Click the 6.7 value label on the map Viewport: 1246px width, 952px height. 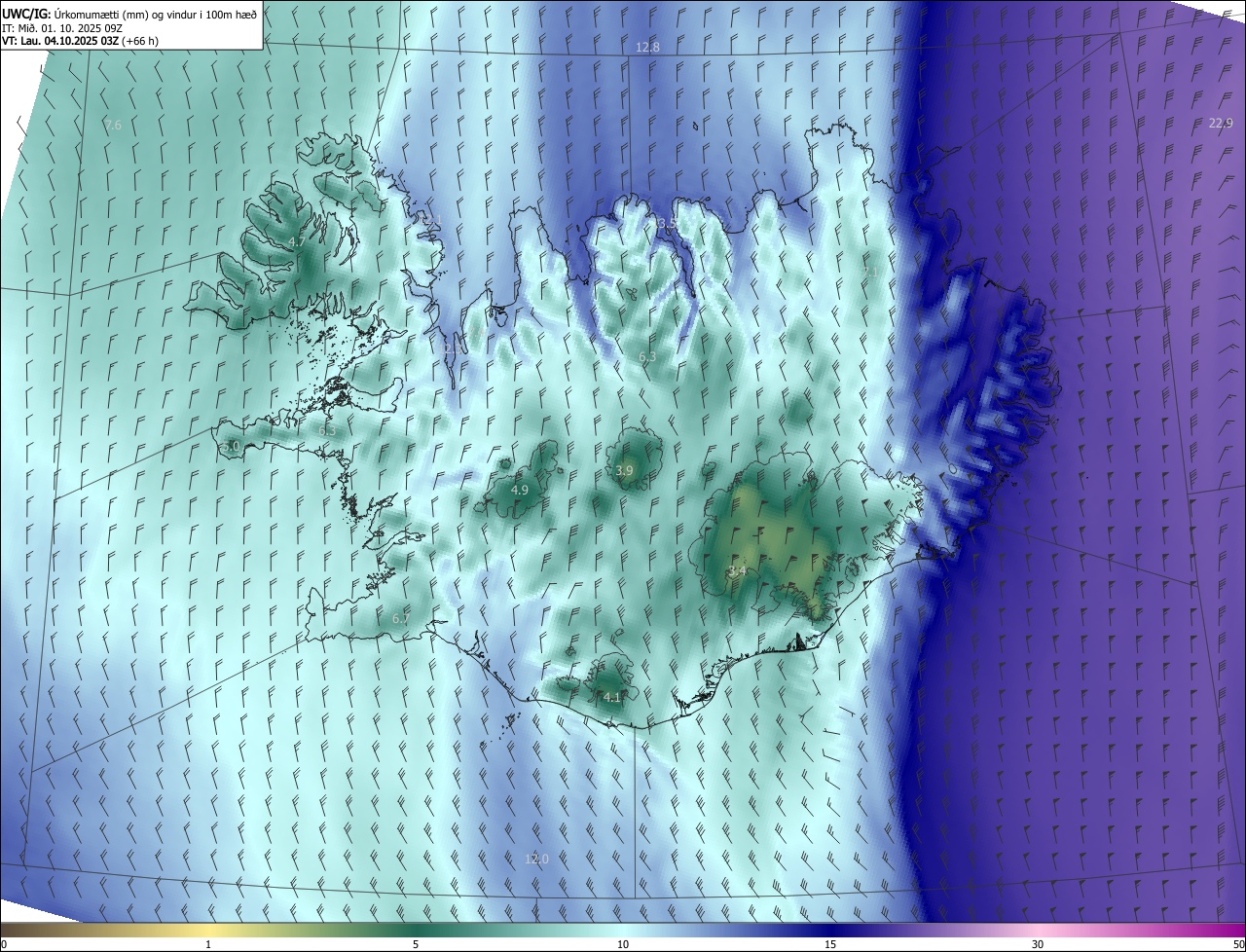(x=400, y=618)
